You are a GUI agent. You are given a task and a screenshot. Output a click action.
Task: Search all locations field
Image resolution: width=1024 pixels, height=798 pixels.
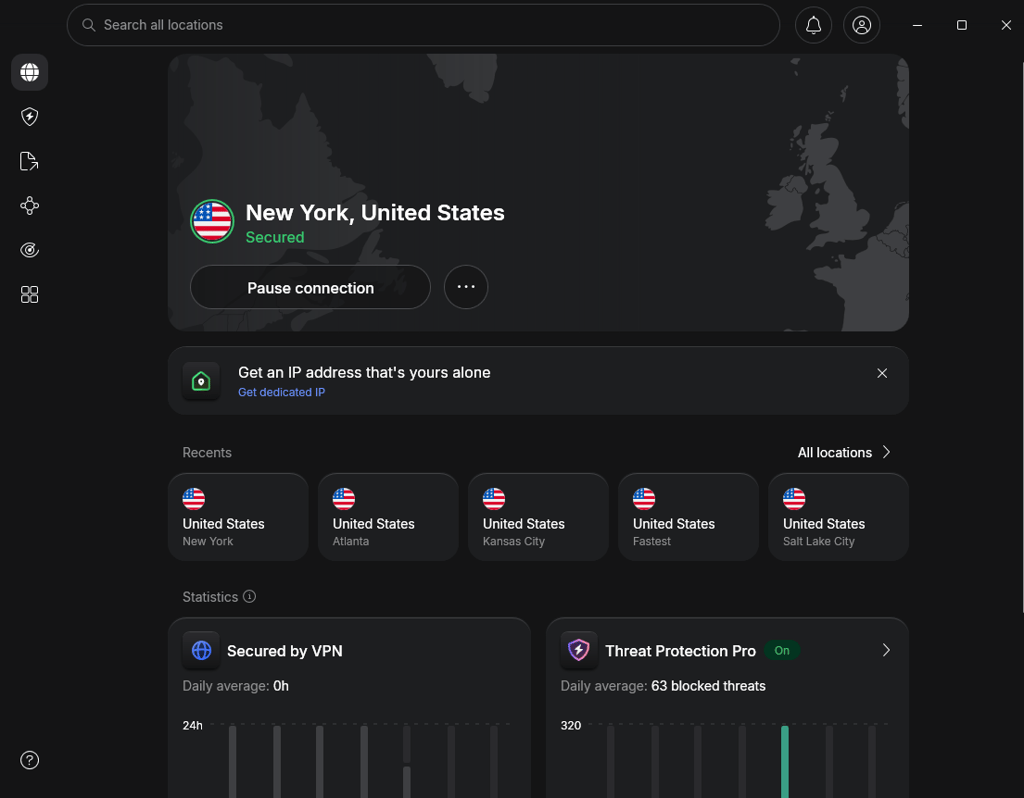(423, 25)
